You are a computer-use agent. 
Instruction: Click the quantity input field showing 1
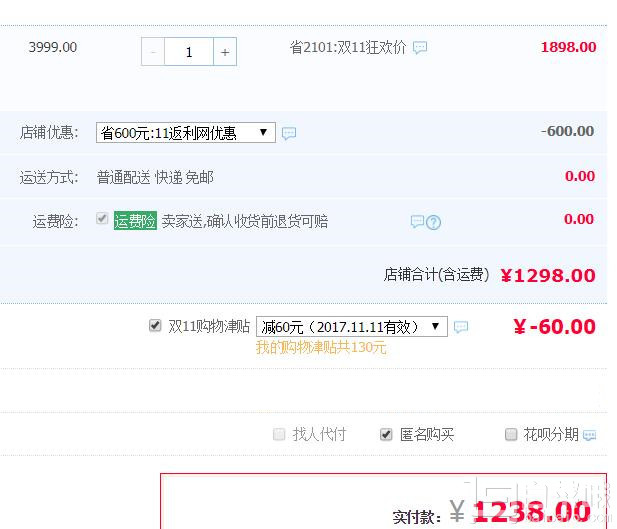tap(189, 52)
